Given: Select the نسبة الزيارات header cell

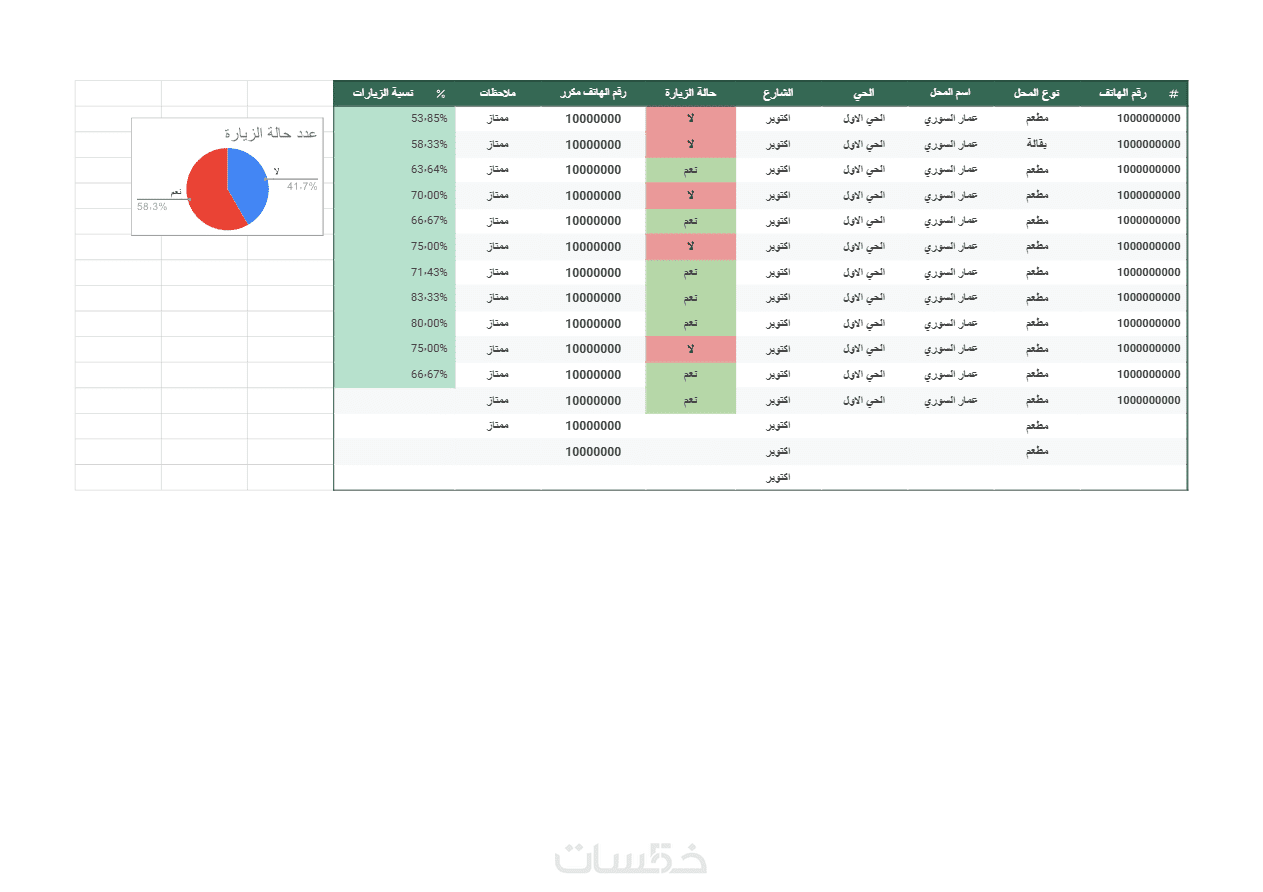Looking at the screenshot, I should [x=388, y=93].
